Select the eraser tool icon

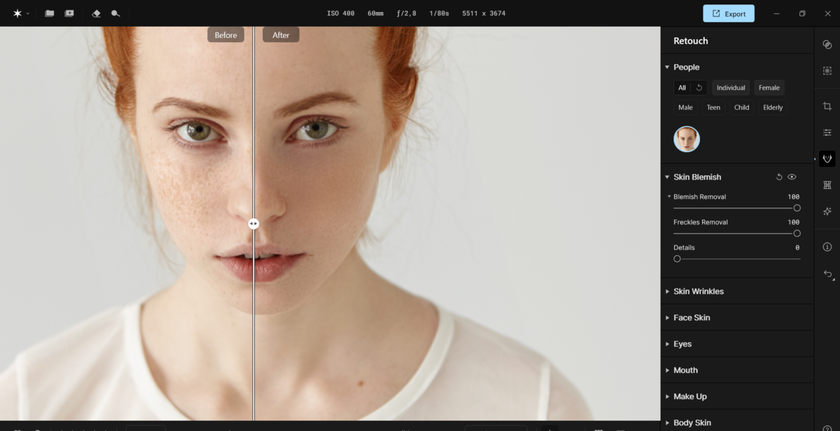96,13
